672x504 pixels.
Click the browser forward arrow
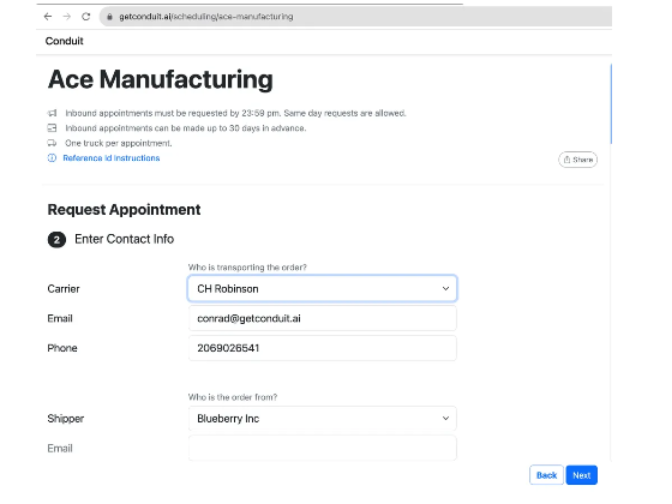pyautogui.click(x=66, y=17)
